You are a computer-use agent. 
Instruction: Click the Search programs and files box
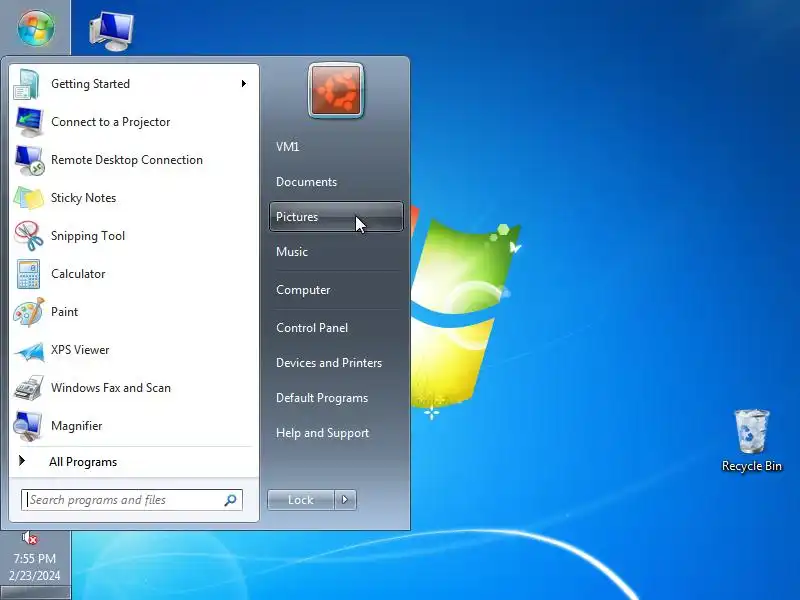132,500
